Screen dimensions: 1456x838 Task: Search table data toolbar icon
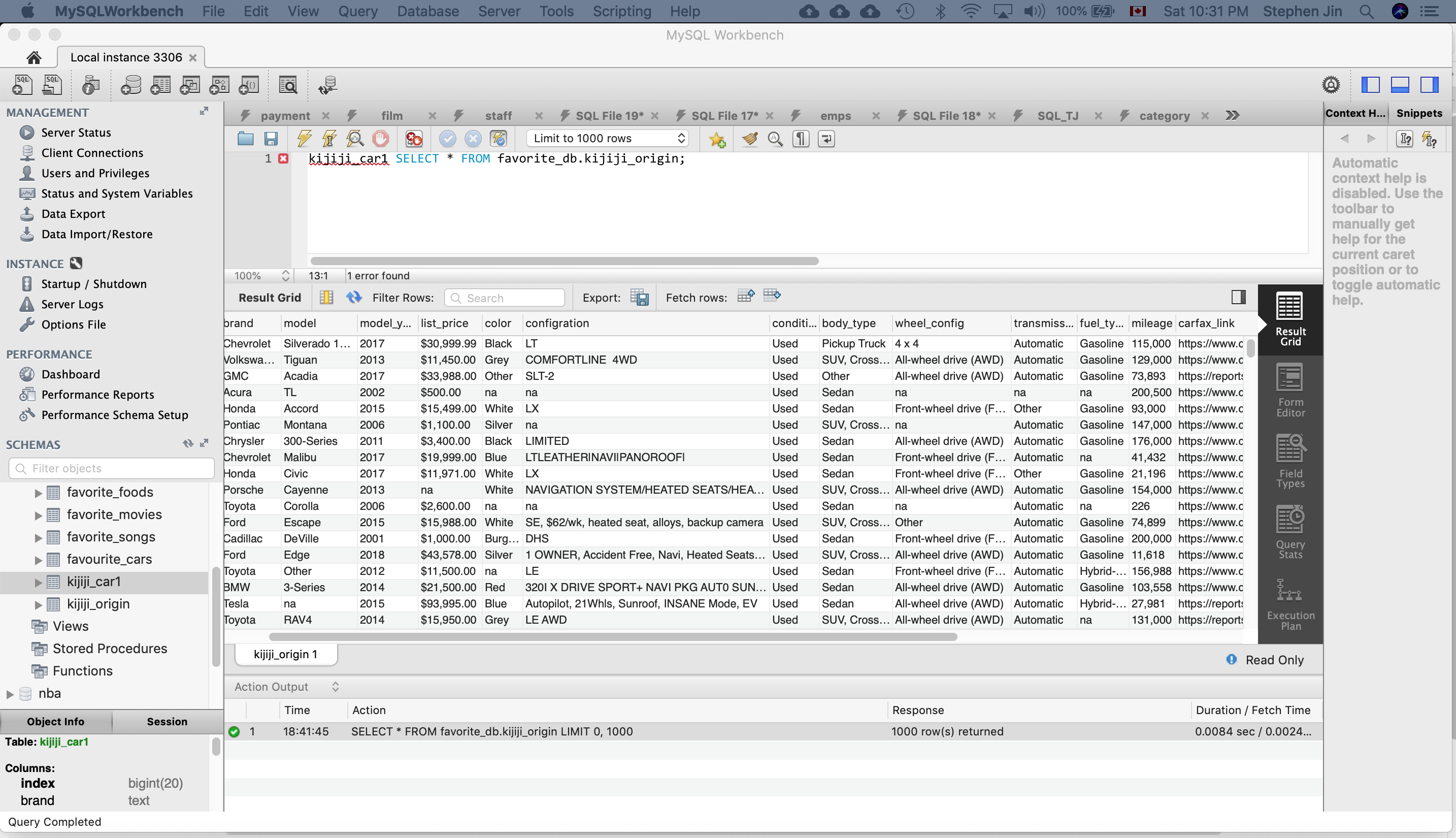[288, 85]
